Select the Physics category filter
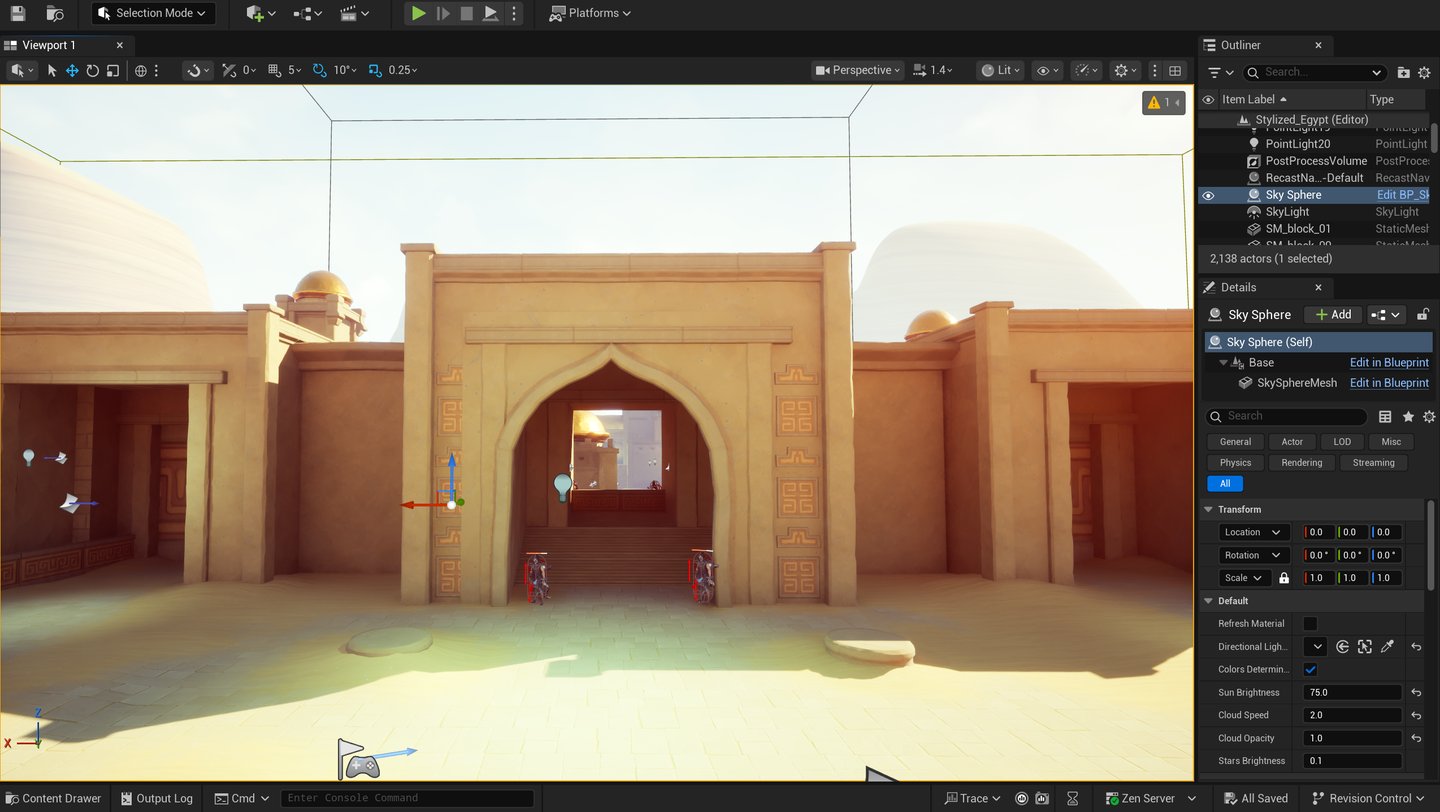 [1235, 463]
